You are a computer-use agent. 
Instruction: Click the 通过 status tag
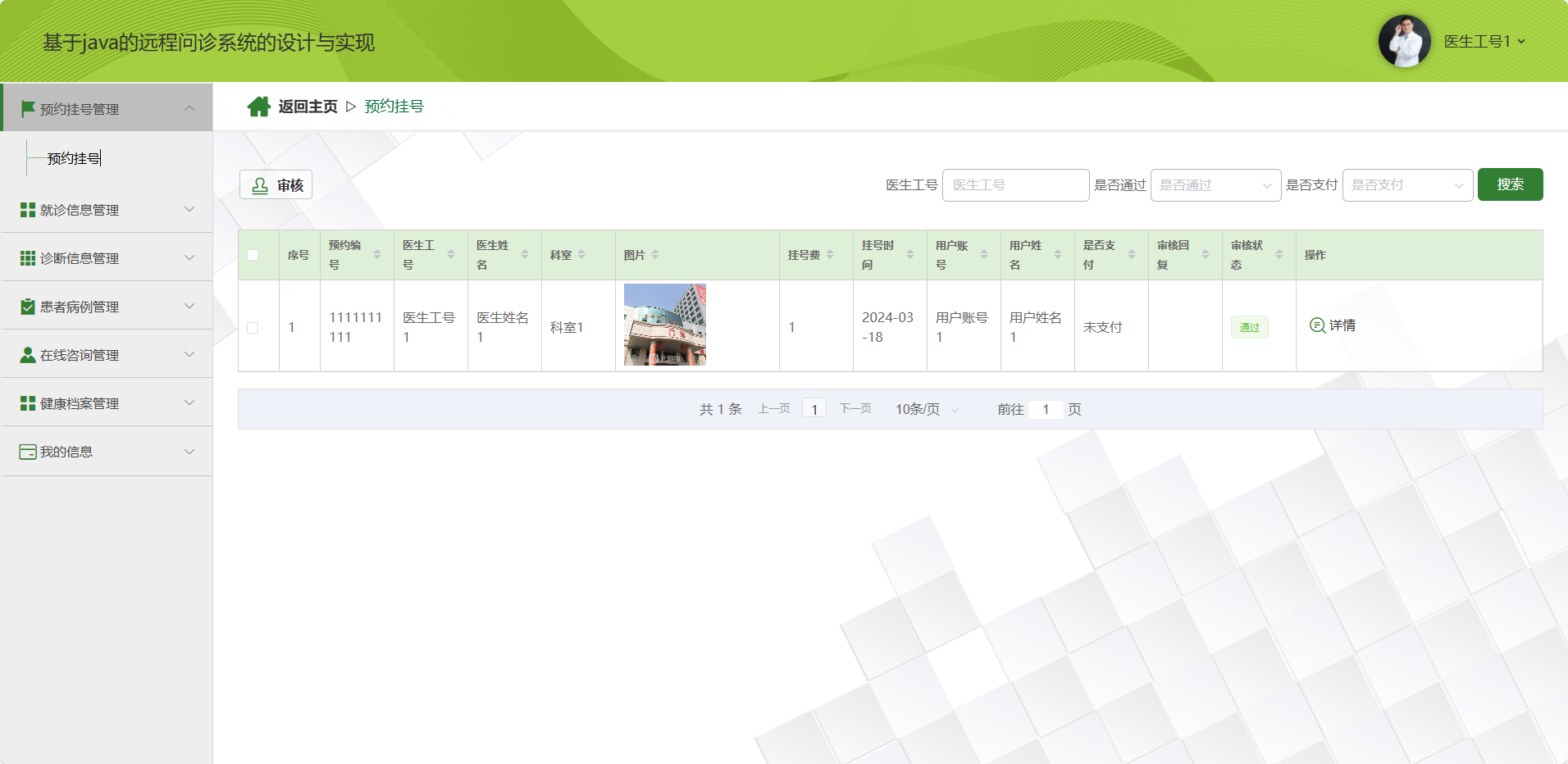(x=1250, y=327)
